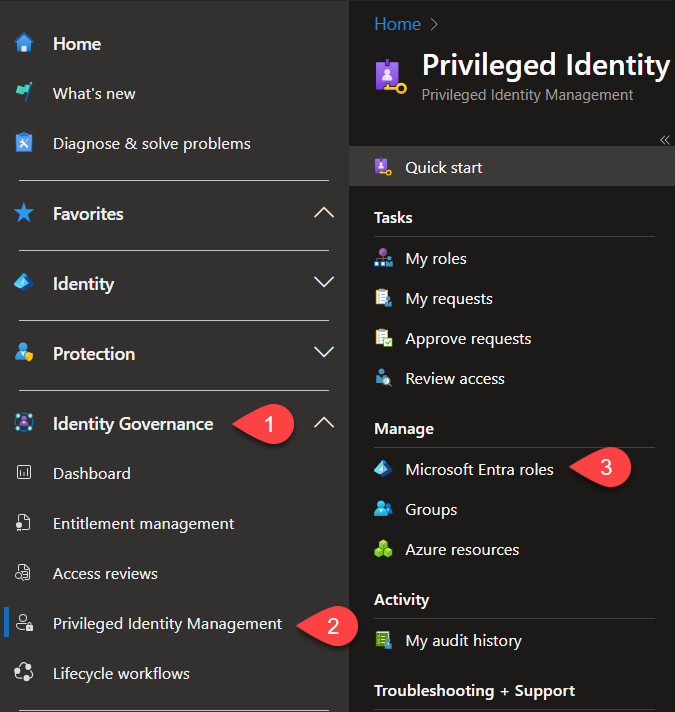Click the Home breadcrumb link
This screenshot has width=675, height=712.
[398, 24]
